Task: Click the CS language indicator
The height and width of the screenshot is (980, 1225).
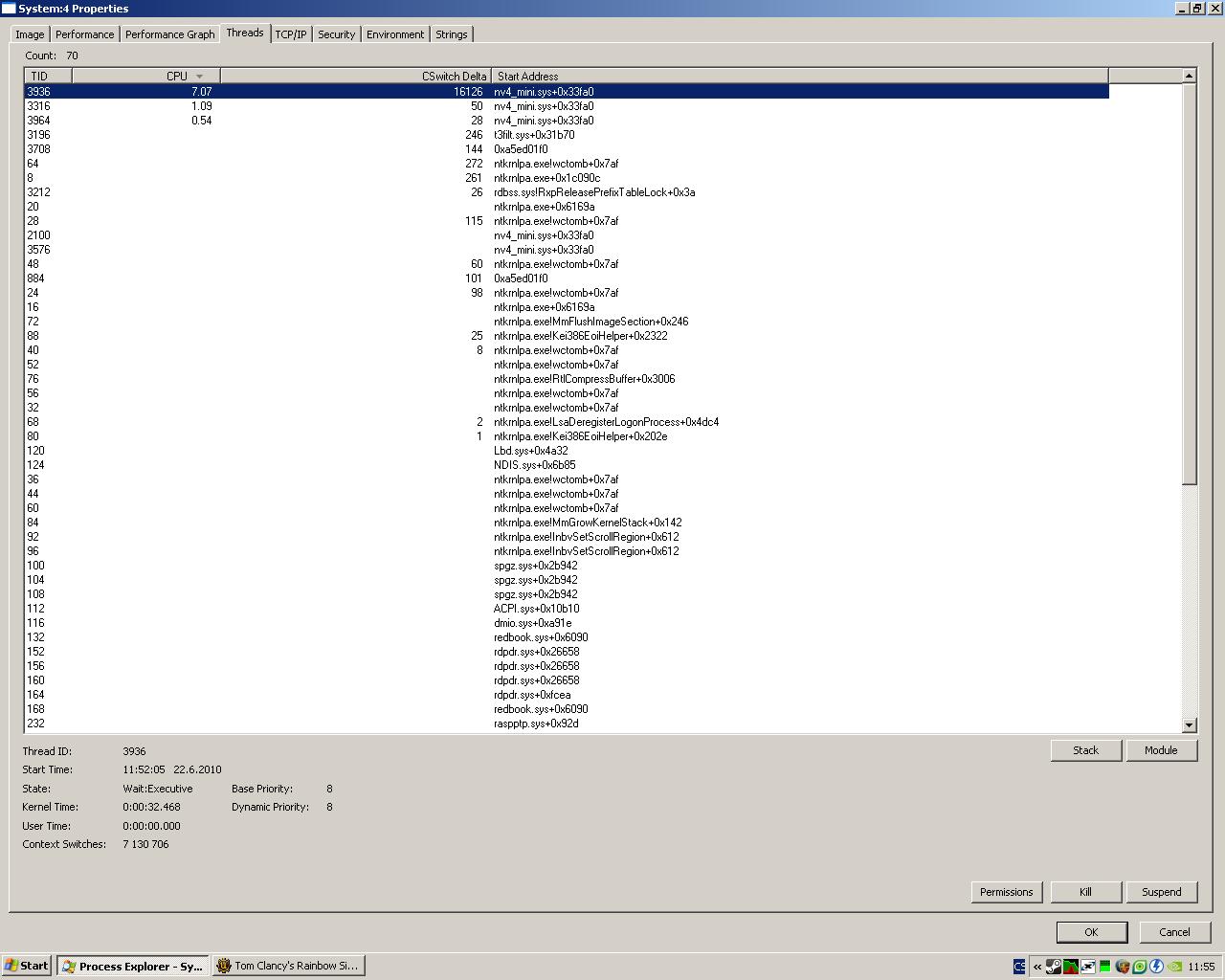Action: coord(1019,967)
